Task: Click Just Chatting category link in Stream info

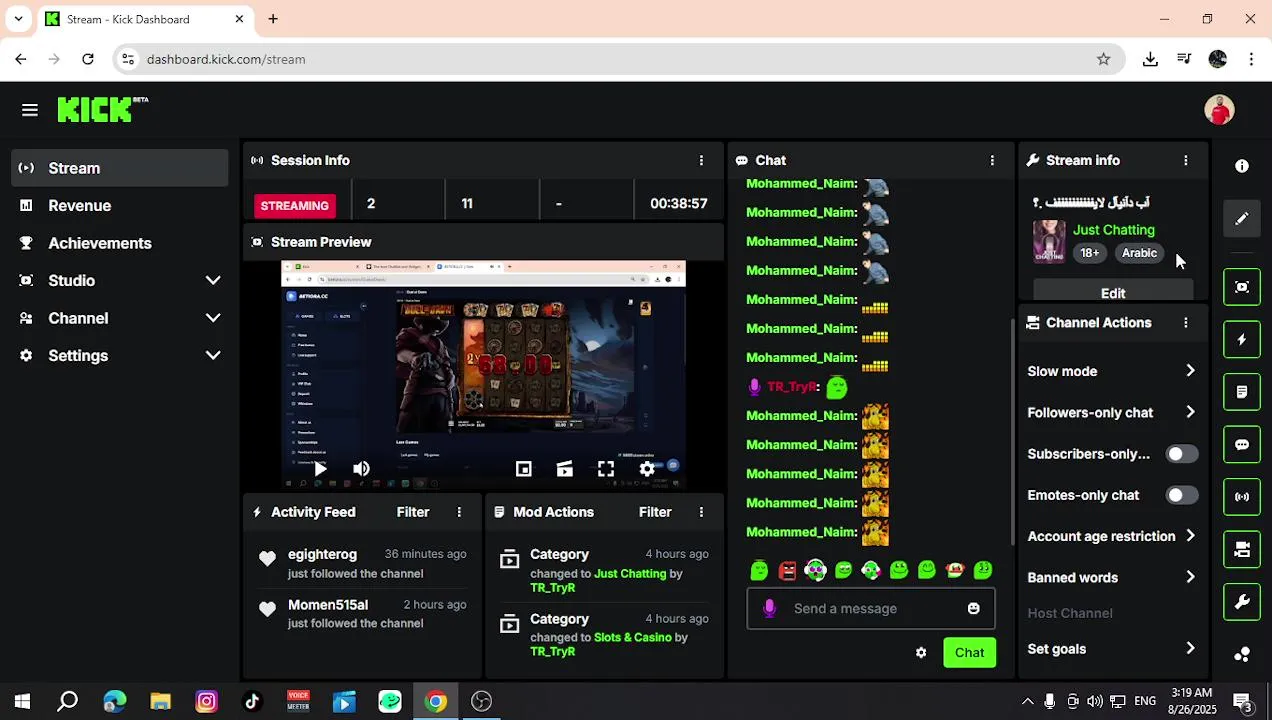Action: point(1113,230)
